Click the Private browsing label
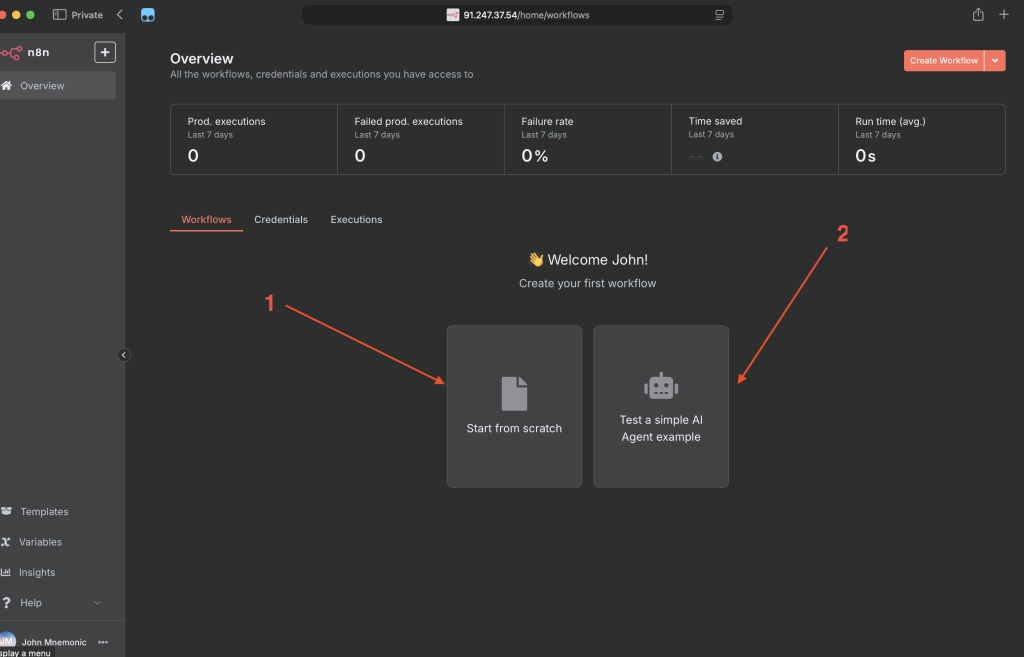1024x657 pixels. click(x=87, y=15)
